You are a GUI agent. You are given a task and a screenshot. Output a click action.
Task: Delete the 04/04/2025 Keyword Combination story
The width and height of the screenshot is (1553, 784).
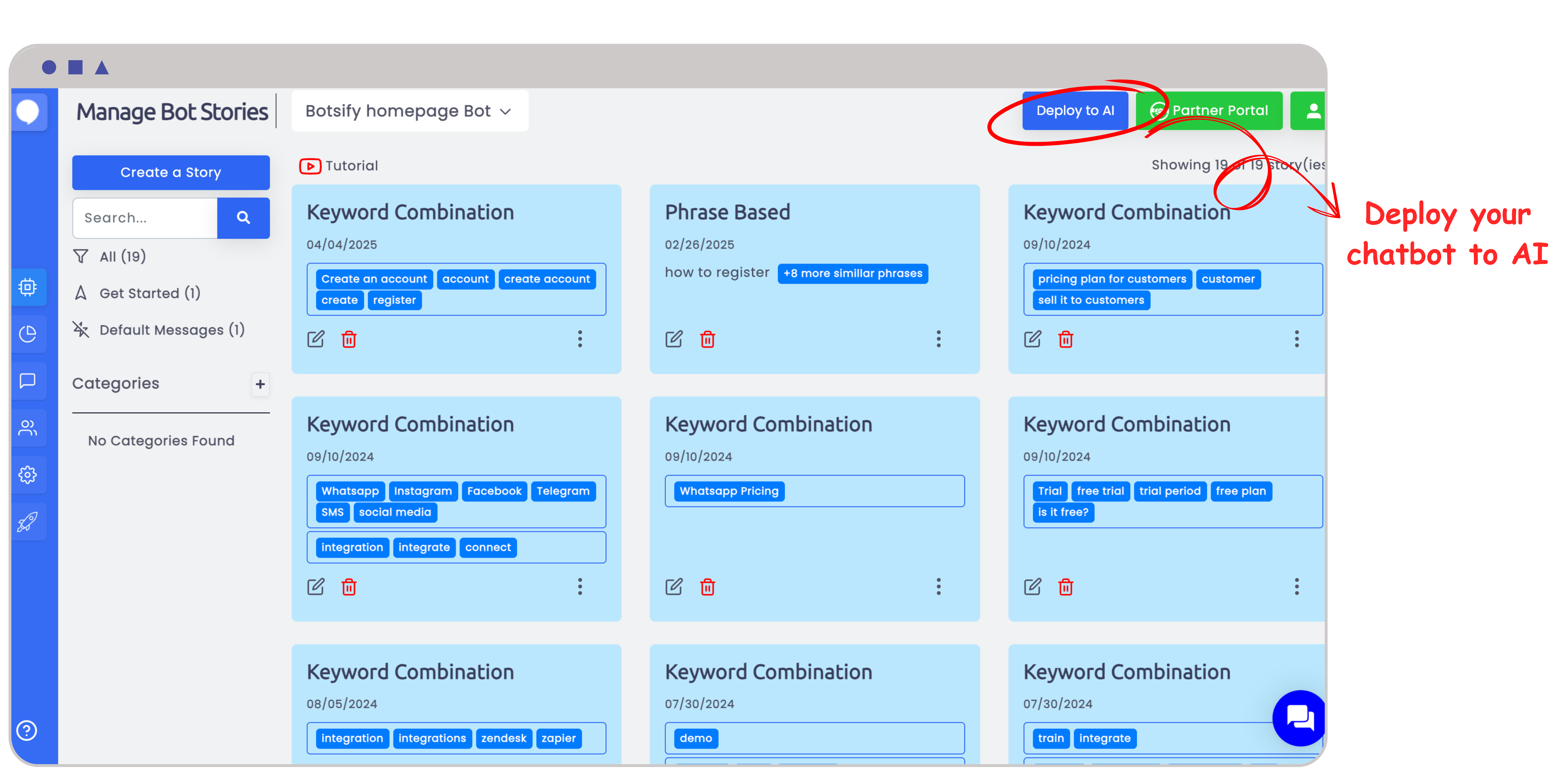click(349, 339)
